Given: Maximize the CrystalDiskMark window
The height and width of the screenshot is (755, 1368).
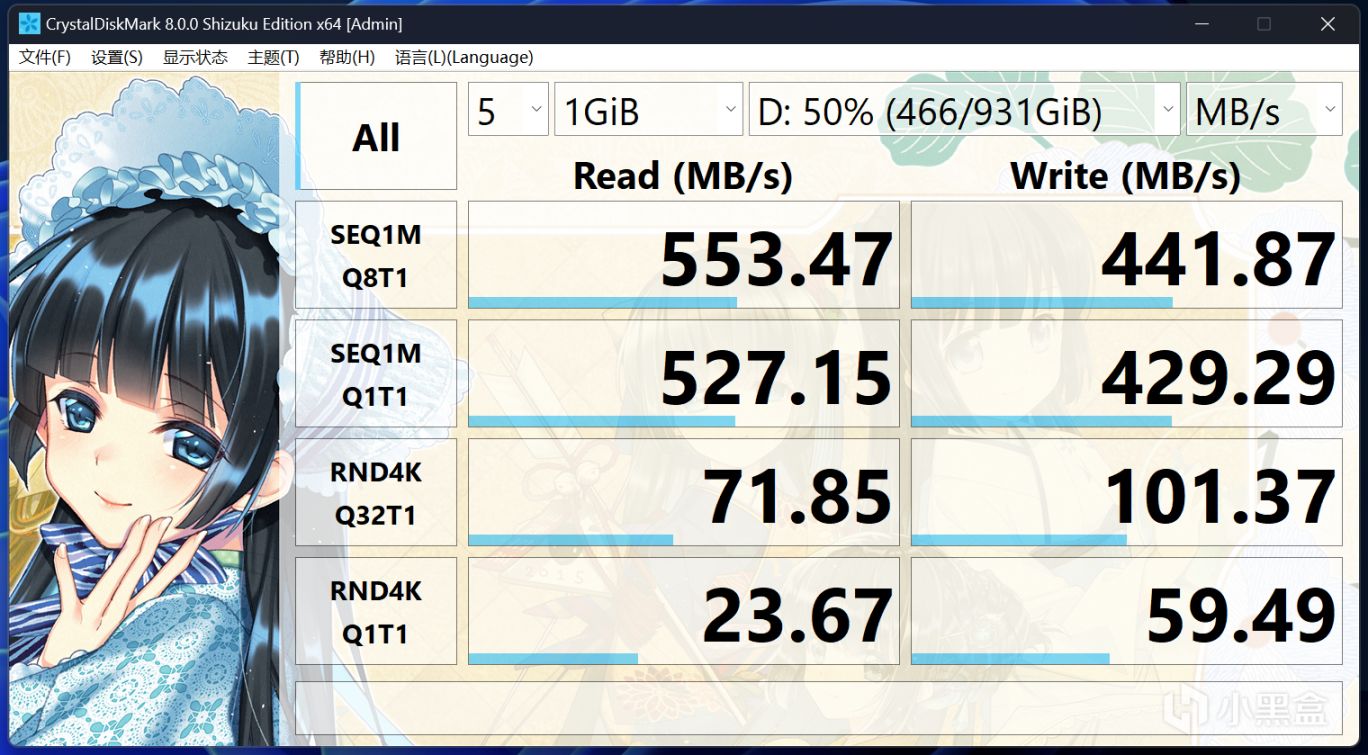Looking at the screenshot, I should click(1264, 23).
